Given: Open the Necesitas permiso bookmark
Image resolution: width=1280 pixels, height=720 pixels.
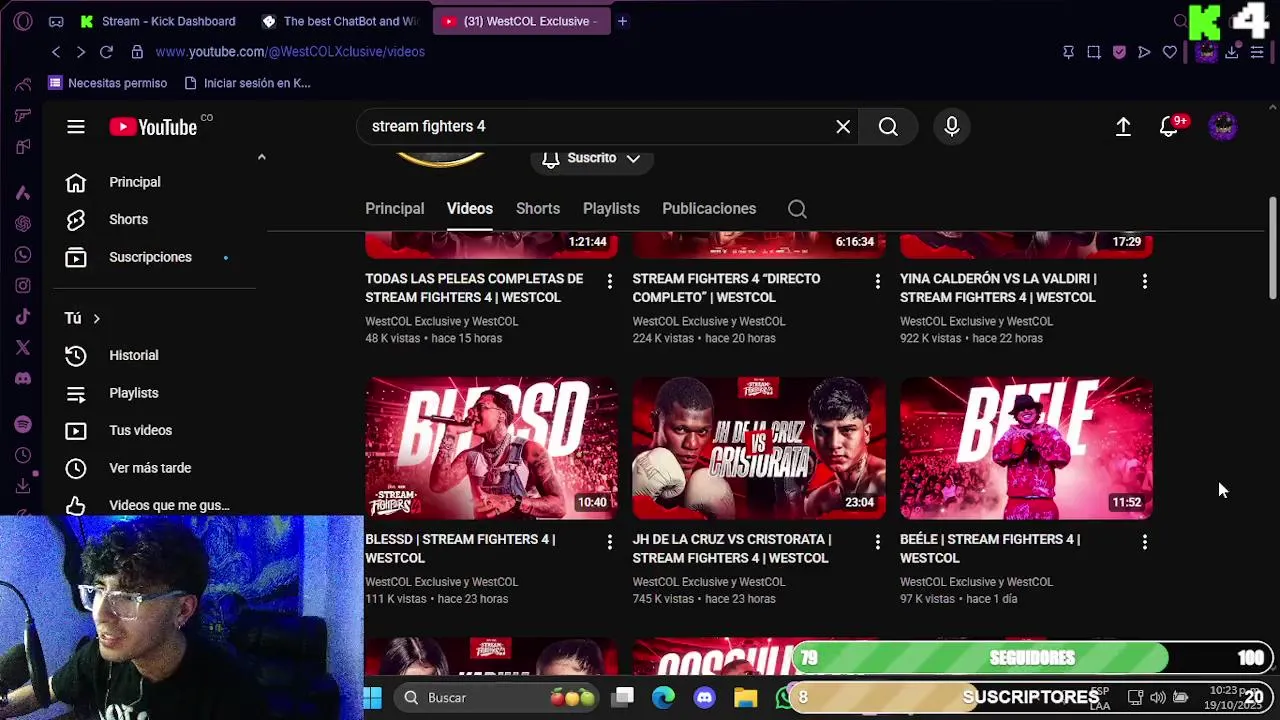Looking at the screenshot, I should tap(108, 83).
